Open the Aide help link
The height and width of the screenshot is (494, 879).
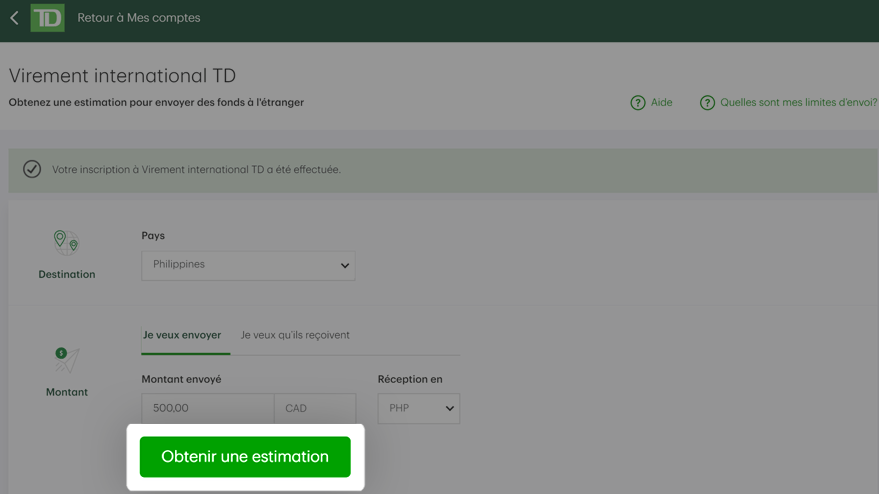pyautogui.click(x=661, y=103)
